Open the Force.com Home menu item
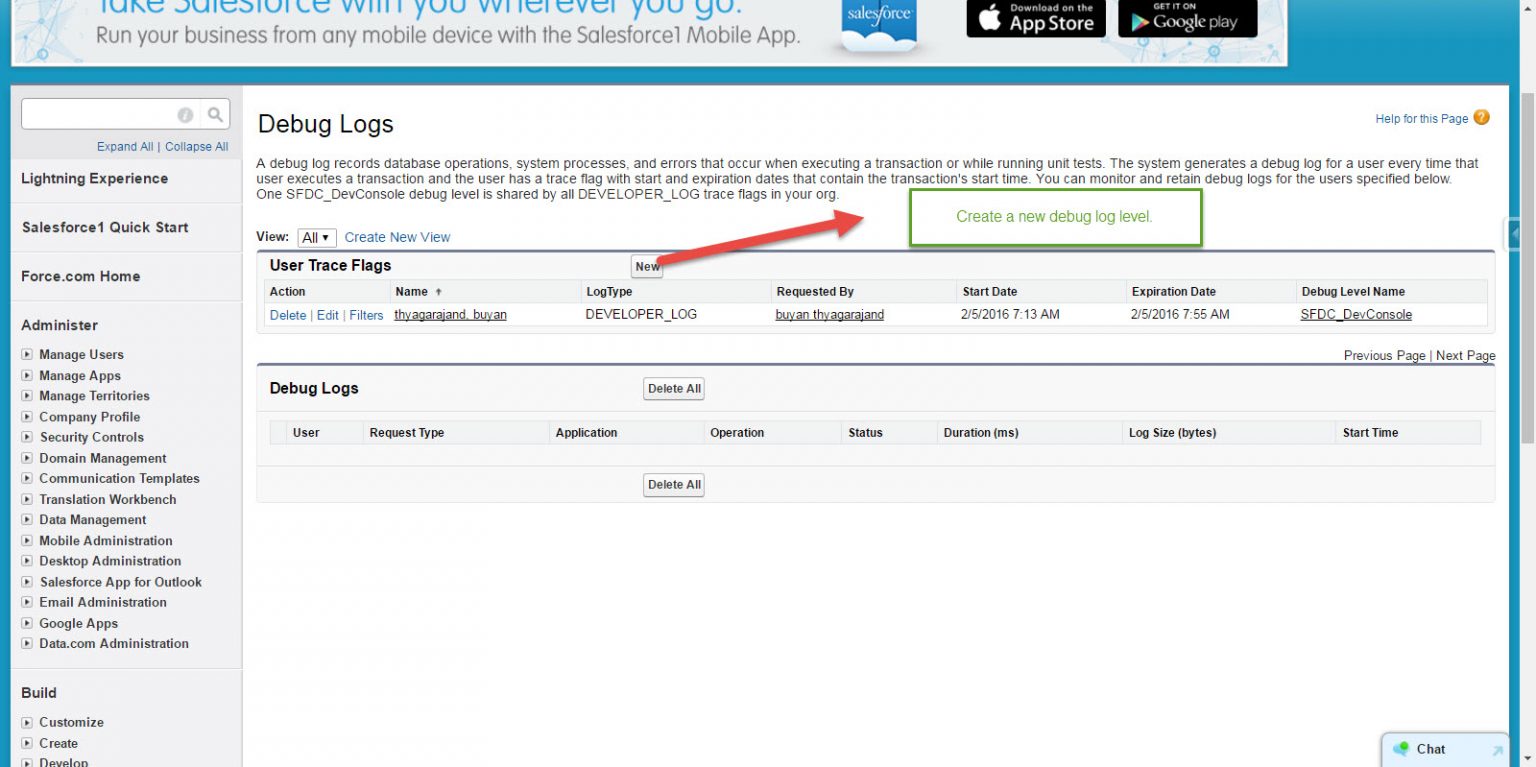Image resolution: width=1536 pixels, height=767 pixels. (x=81, y=276)
